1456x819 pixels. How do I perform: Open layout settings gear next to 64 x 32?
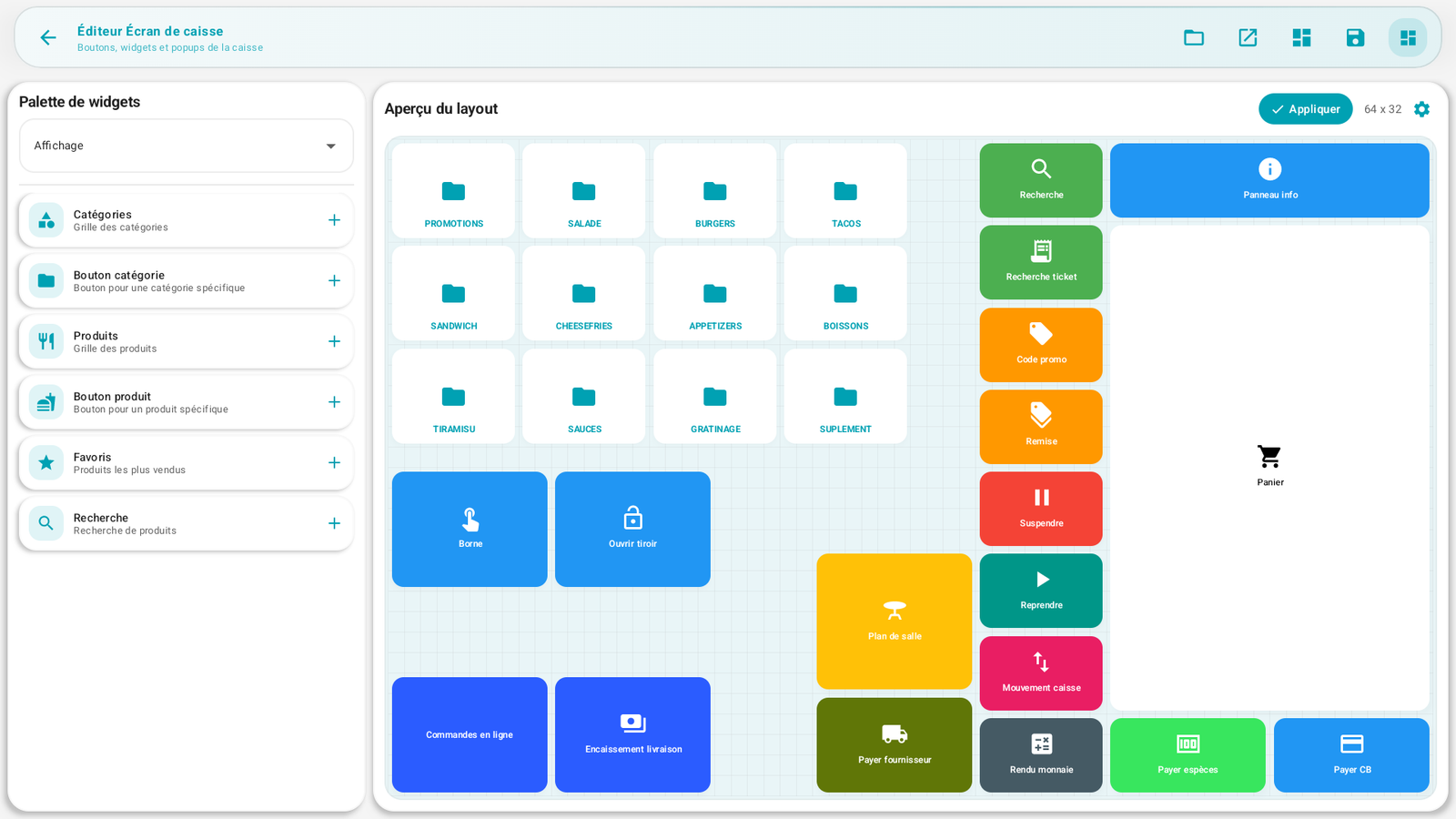click(x=1421, y=109)
